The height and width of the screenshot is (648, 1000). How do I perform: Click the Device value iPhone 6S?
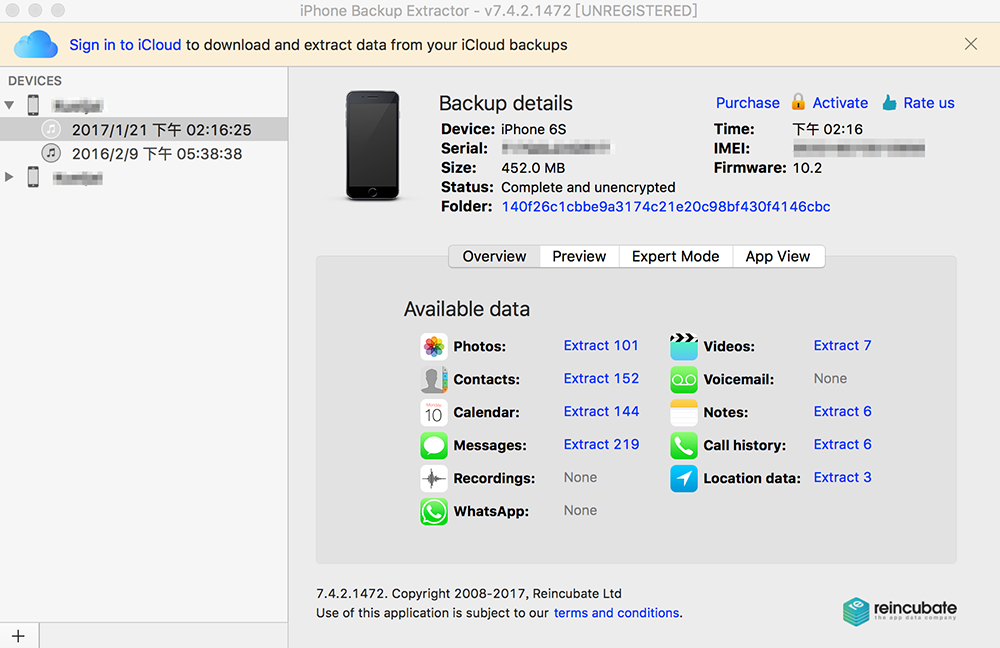pos(533,129)
